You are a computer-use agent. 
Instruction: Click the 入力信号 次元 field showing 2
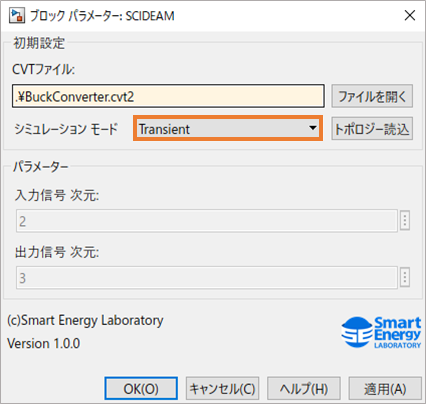pos(207,221)
